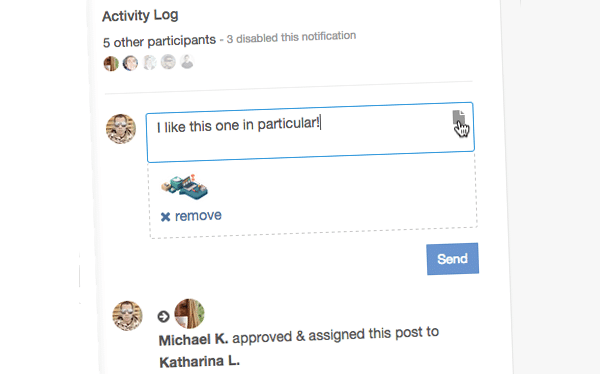Image resolution: width=600 pixels, height=374 pixels.
Task: Open third faded participant avatar
Action: point(149,62)
